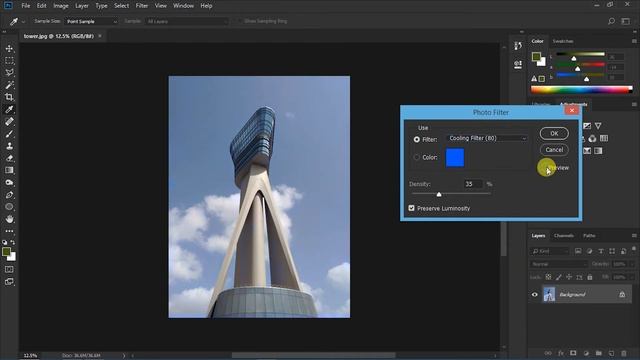Viewport: 640px width, 360px height.
Task: Open the Image menu
Action: tap(61, 6)
